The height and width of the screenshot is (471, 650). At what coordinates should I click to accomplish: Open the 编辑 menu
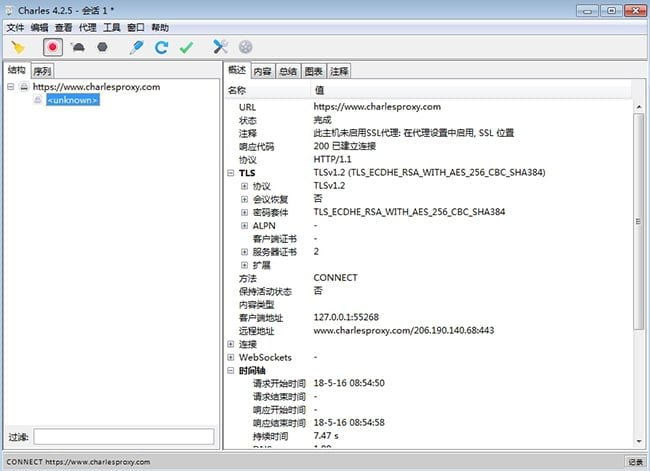(x=39, y=28)
